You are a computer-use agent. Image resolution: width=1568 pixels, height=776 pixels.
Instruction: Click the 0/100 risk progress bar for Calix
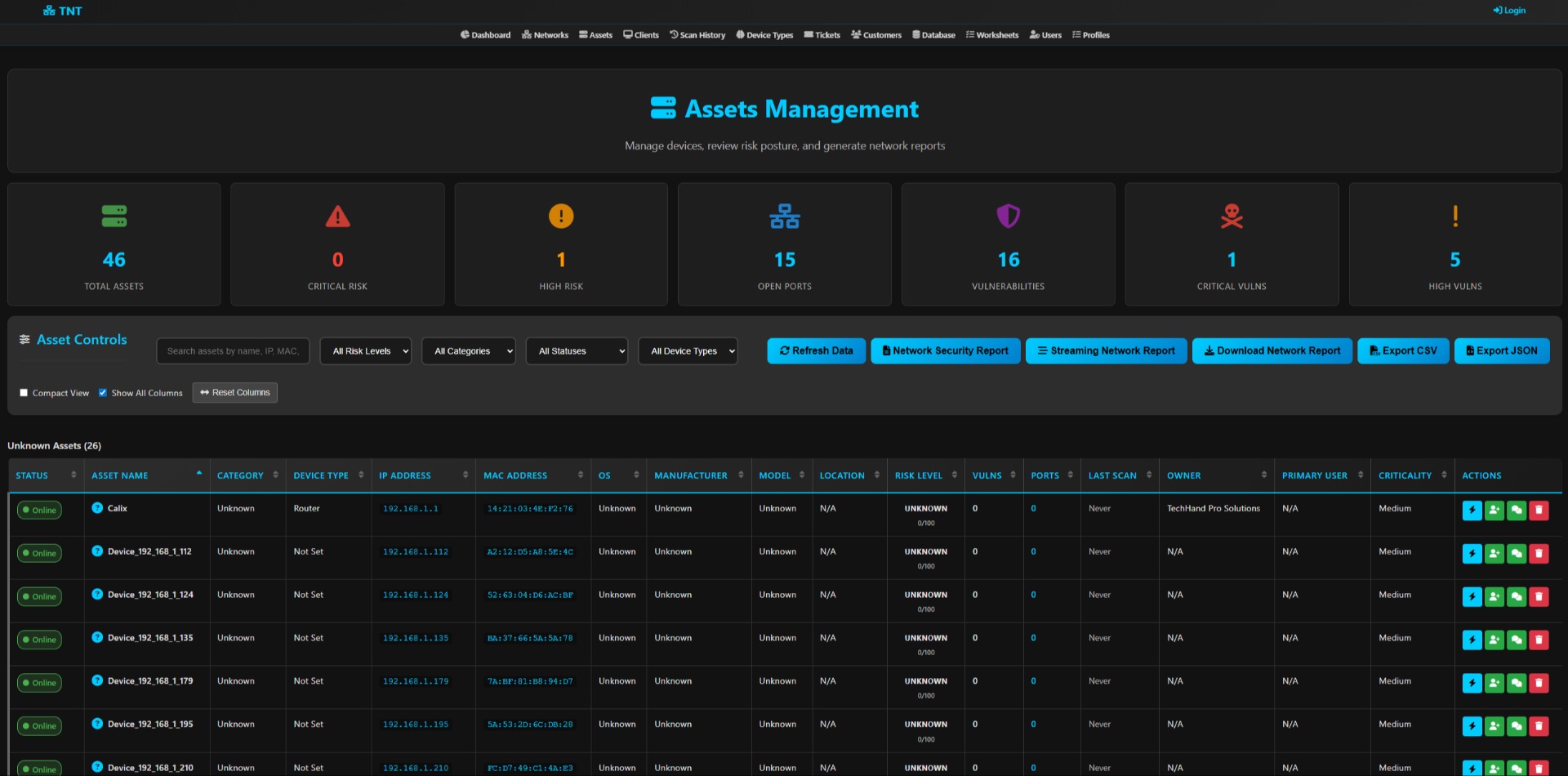click(925, 523)
